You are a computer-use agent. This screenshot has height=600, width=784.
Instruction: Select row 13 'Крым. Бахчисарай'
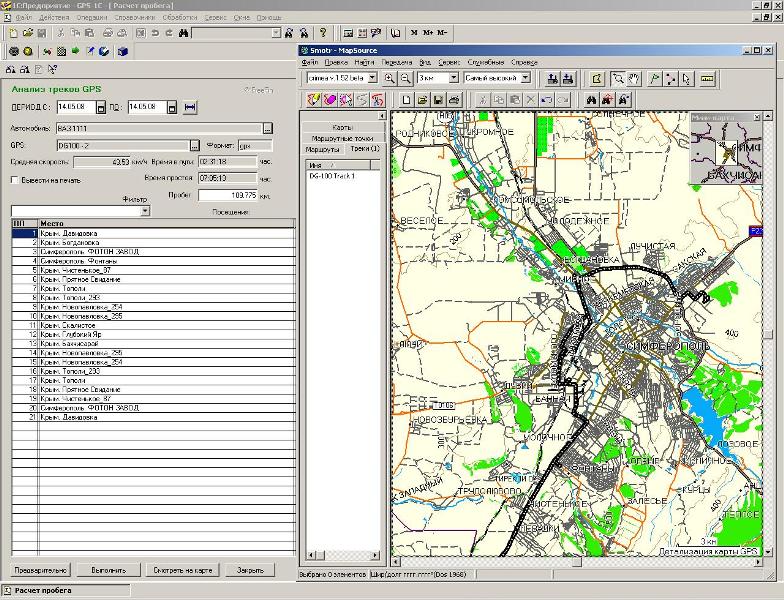pyautogui.click(x=154, y=344)
